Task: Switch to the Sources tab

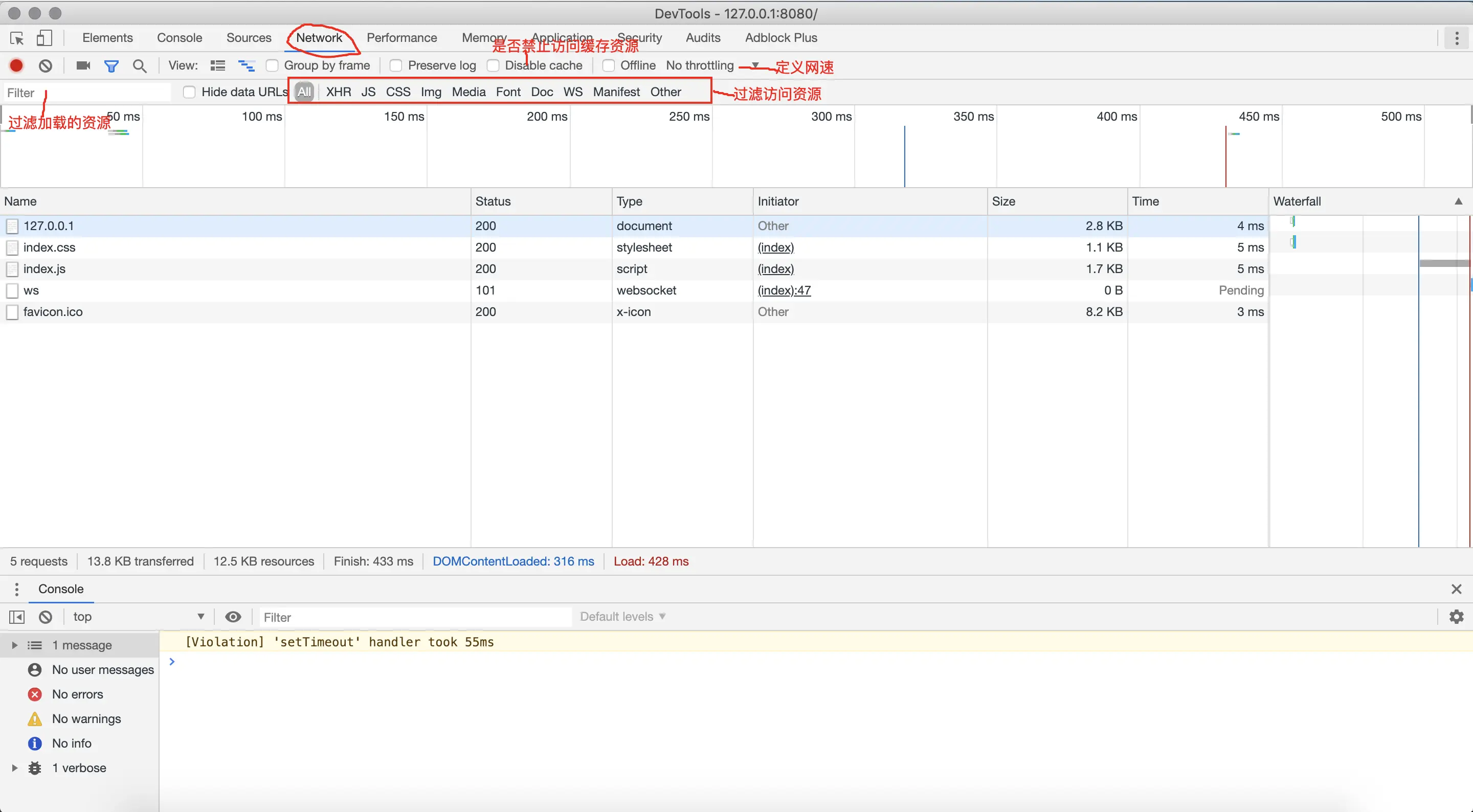Action: tap(249, 38)
